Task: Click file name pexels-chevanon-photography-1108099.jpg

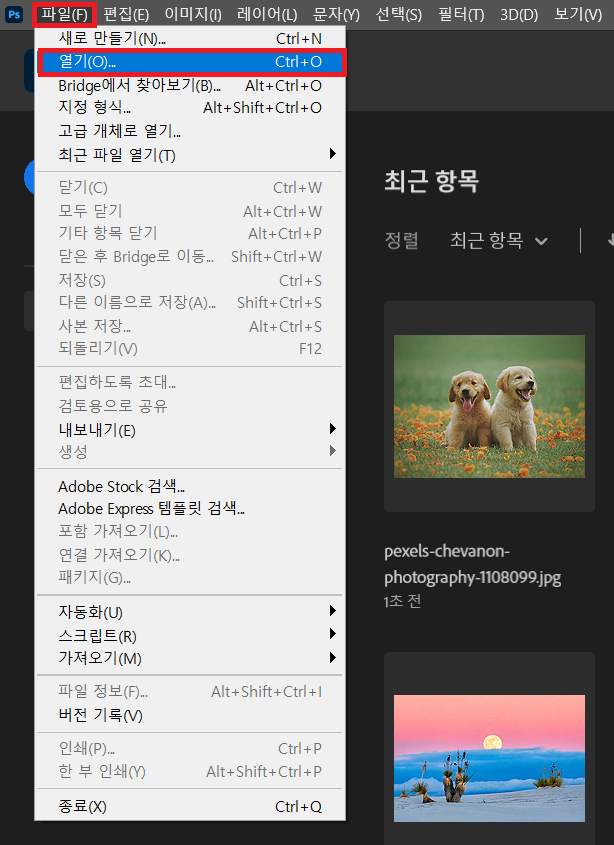Action: [x=473, y=564]
